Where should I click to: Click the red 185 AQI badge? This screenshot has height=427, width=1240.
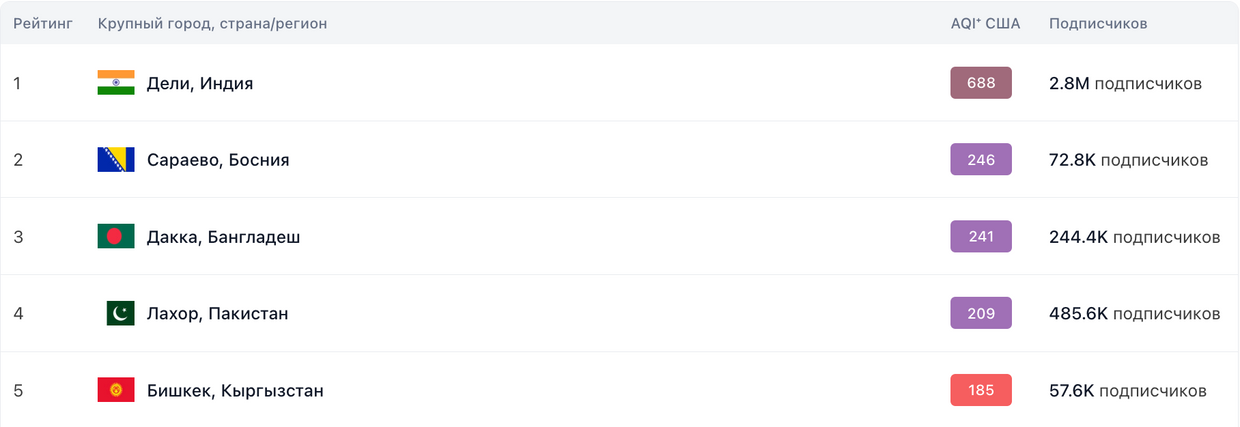tap(981, 390)
